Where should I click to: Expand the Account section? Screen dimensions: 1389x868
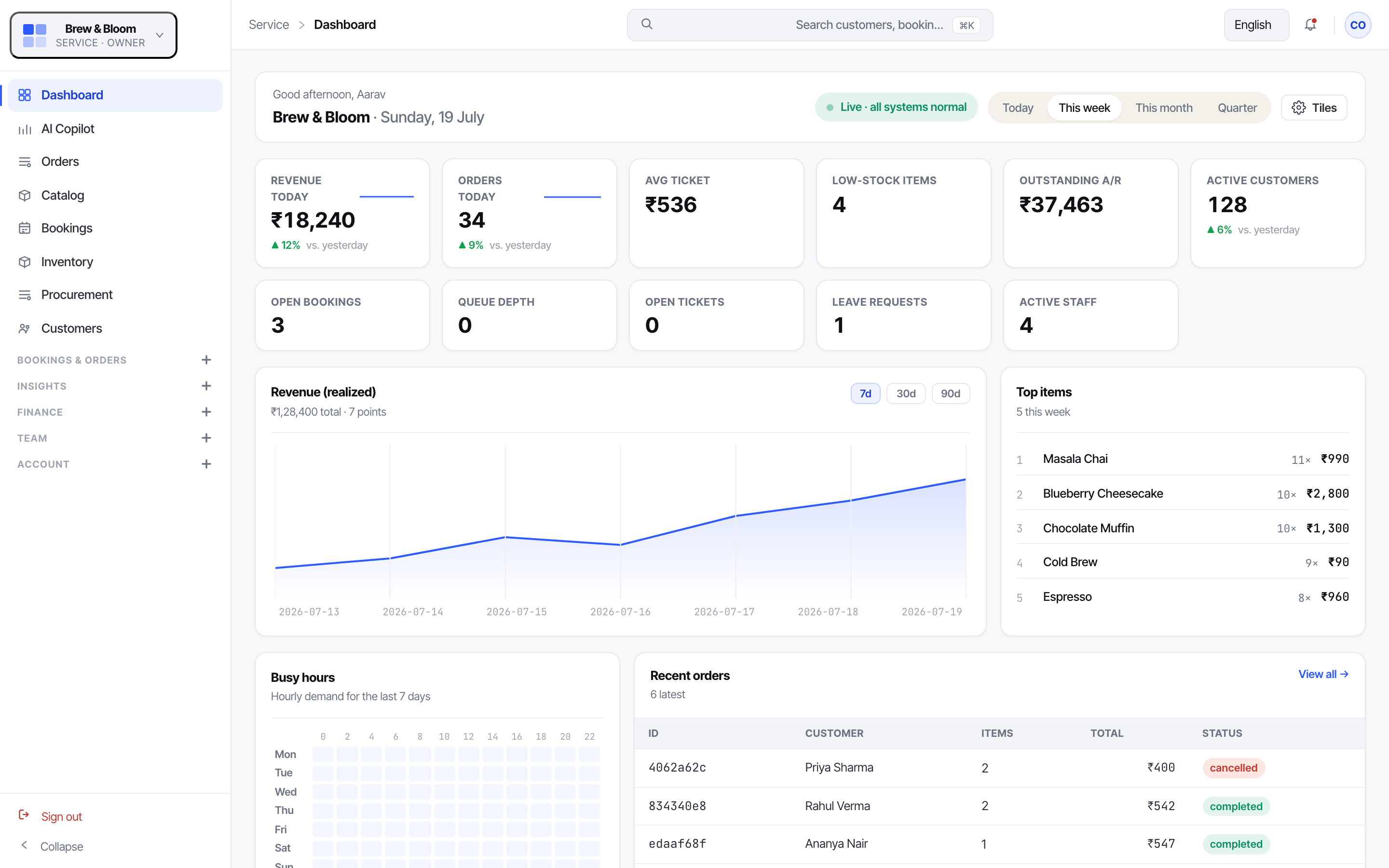point(206,464)
